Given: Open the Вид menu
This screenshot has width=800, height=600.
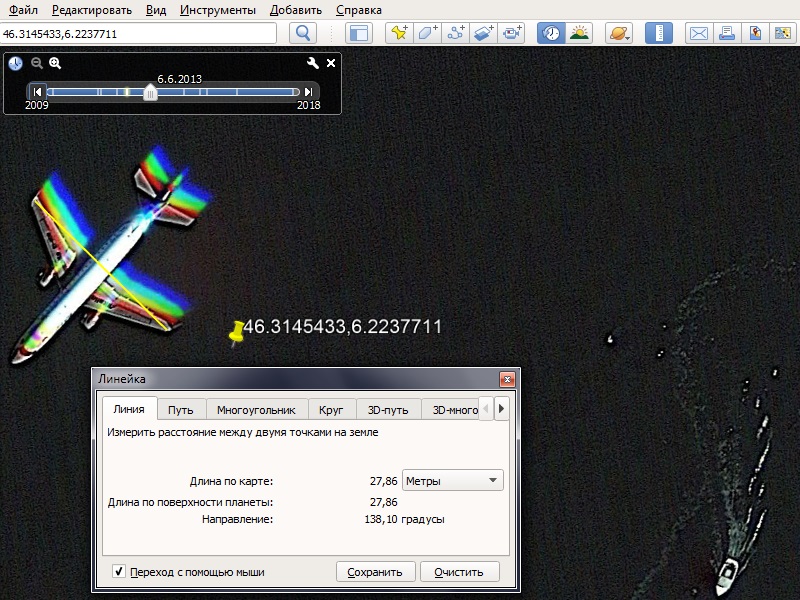Looking at the screenshot, I should click(156, 10).
